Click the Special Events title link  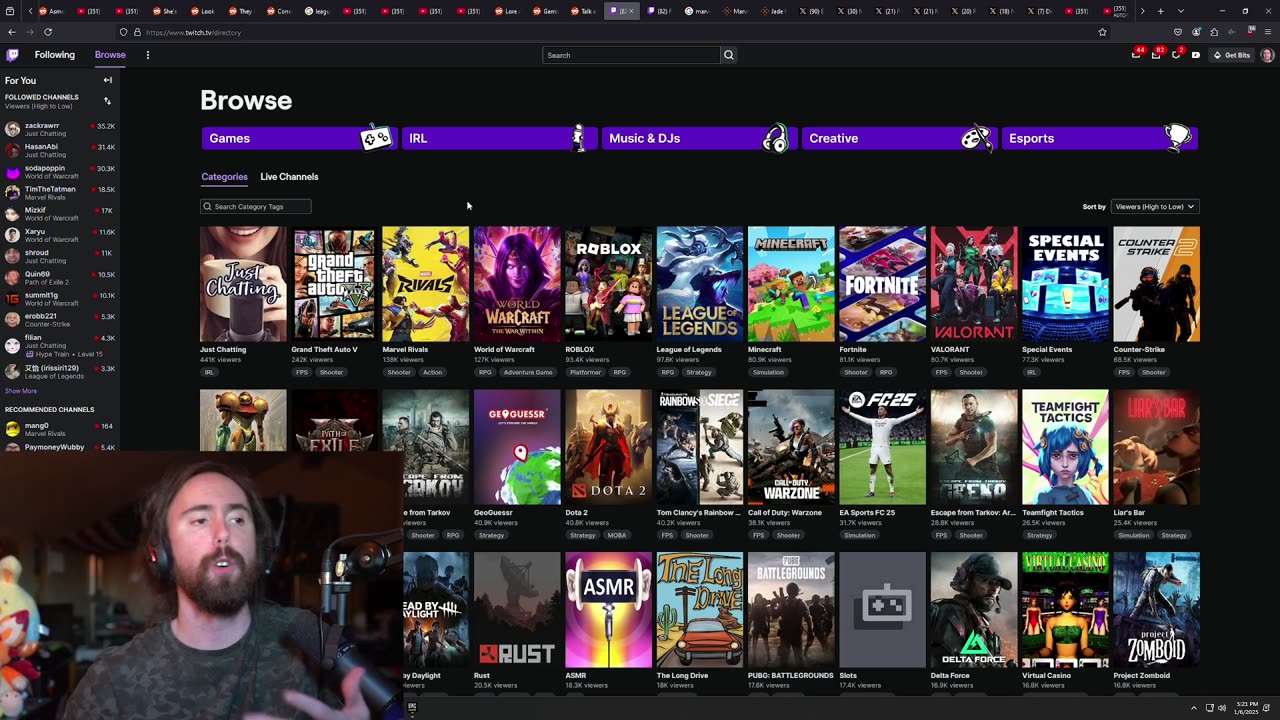tap(1047, 350)
